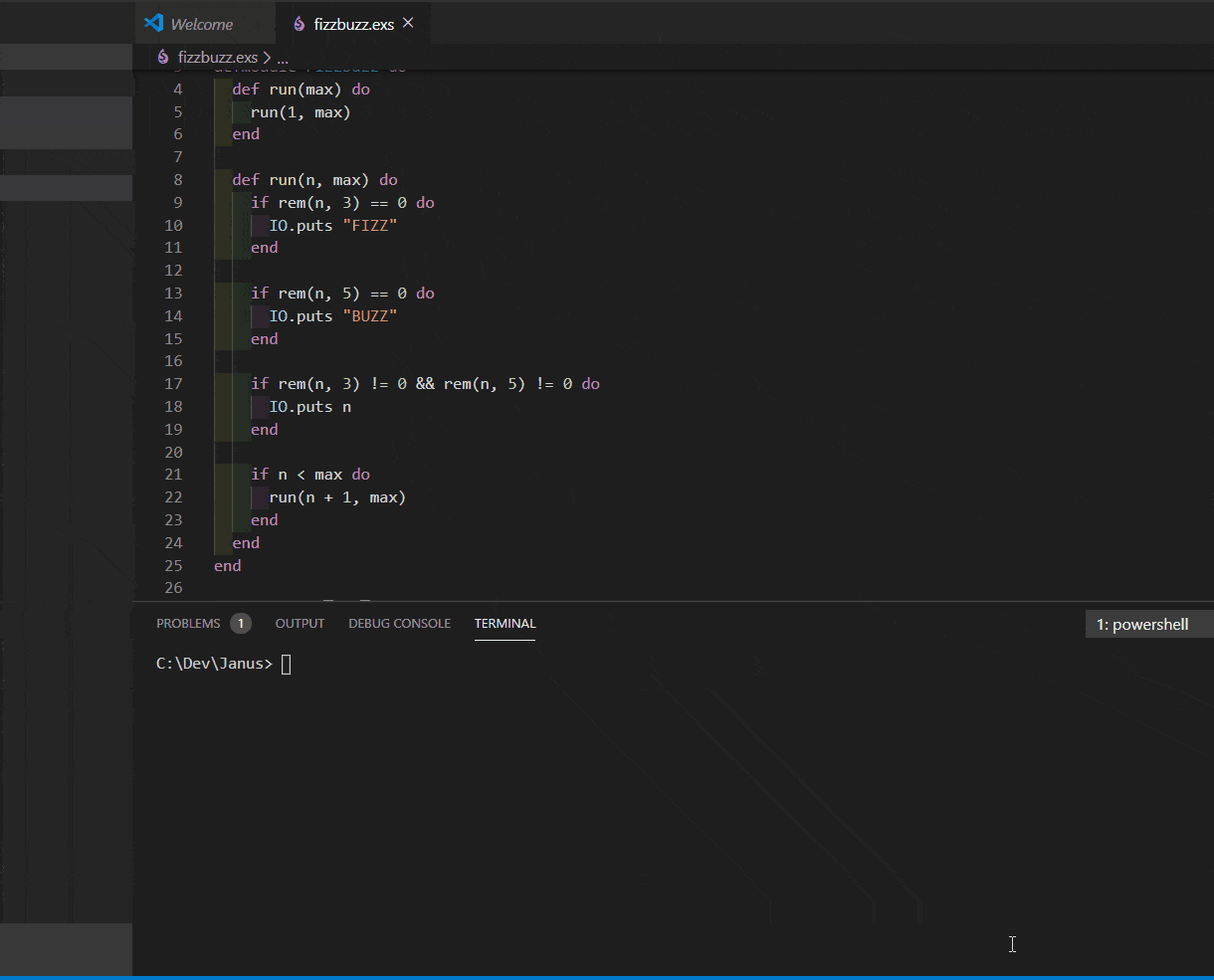
Task: Focus the terminal prompt C:\Dev\Janus>
Action: (214, 664)
